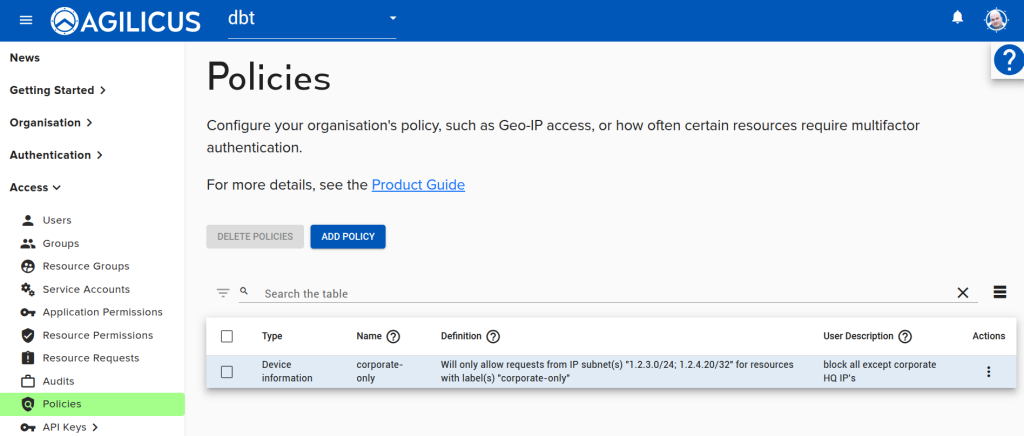Viewport: 1024px width, 436px height.
Task: Click the block all except corporate description
Action: tap(880, 371)
